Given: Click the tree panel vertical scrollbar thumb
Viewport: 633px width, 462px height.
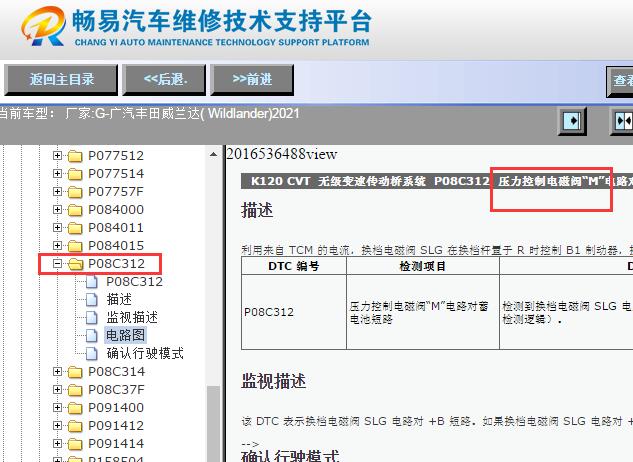Looking at the screenshot, I should coord(214,423).
